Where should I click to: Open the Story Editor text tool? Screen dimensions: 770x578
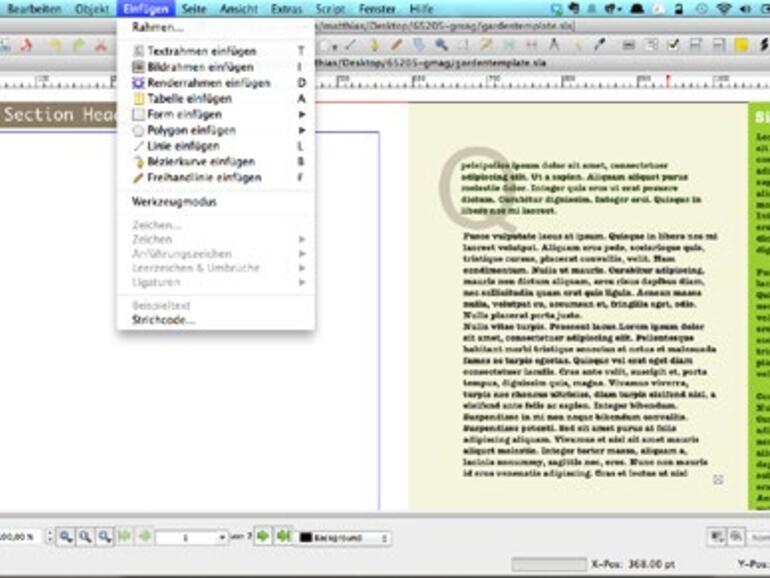[486, 45]
